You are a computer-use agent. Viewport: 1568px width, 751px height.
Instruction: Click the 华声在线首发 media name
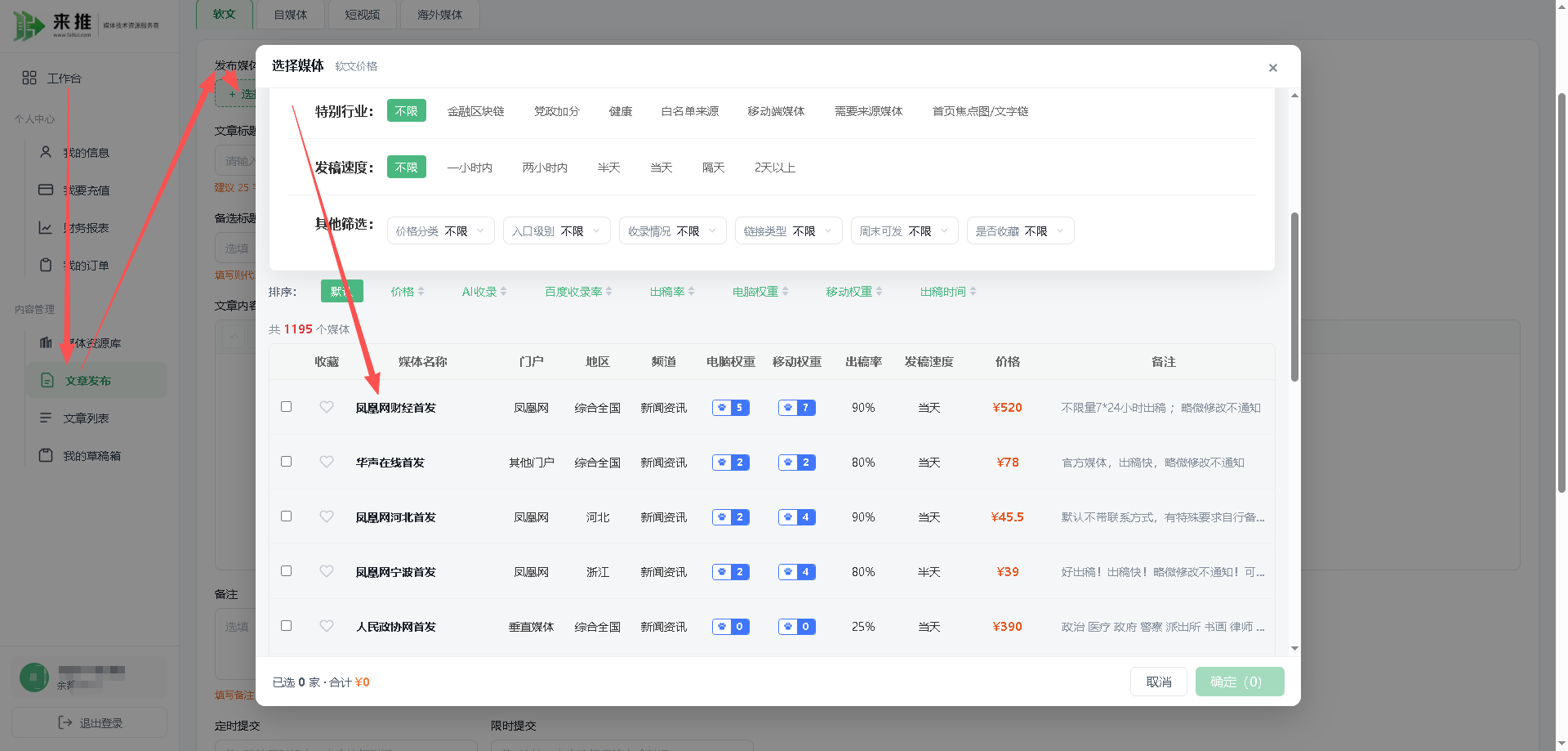390,463
